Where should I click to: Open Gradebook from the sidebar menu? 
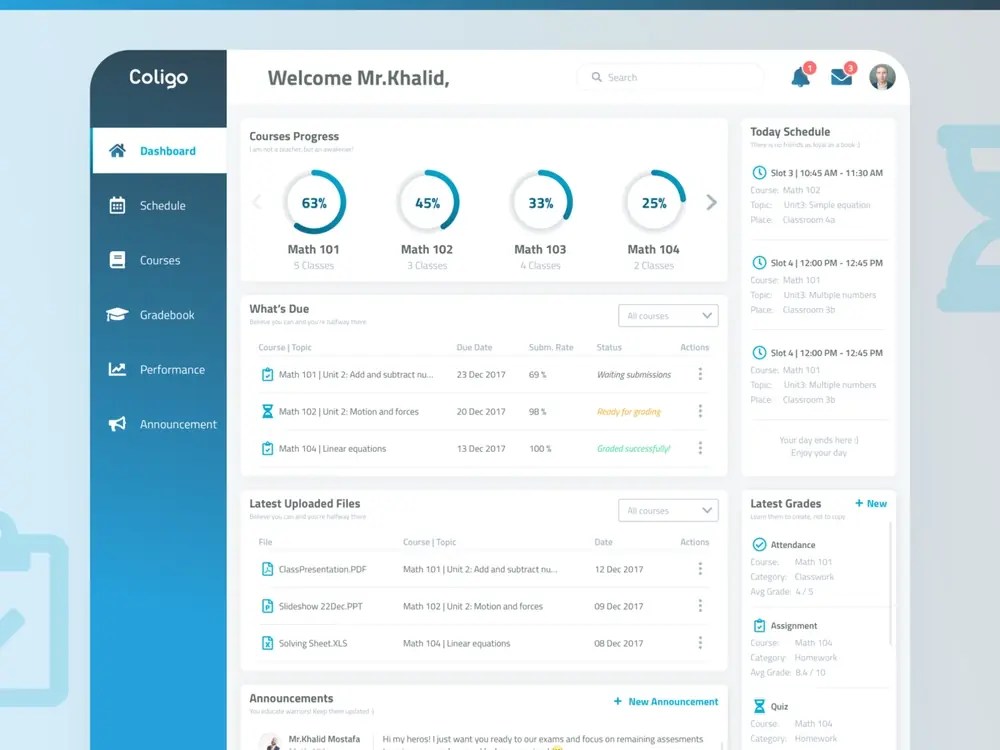pyautogui.click(x=166, y=315)
